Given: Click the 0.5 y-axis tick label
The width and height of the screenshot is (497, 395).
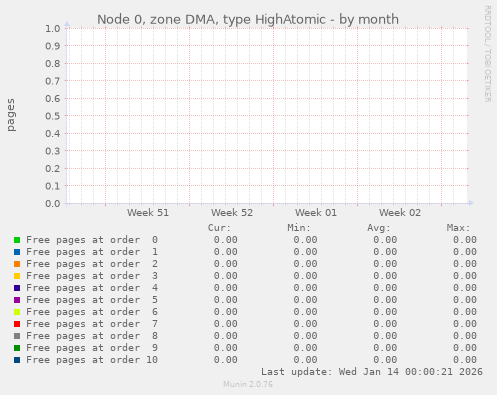Looking at the screenshot, I should pos(53,116).
